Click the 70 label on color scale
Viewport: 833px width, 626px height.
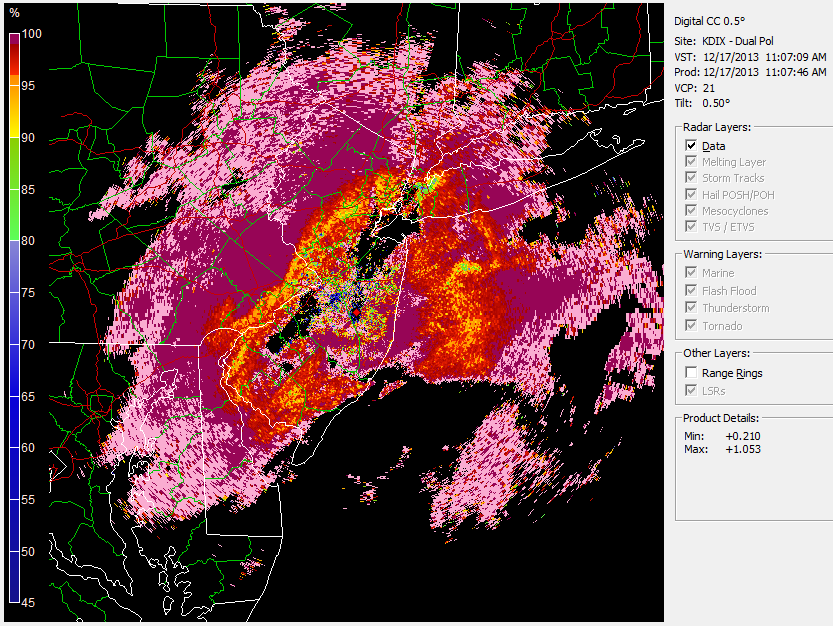[x=28, y=344]
